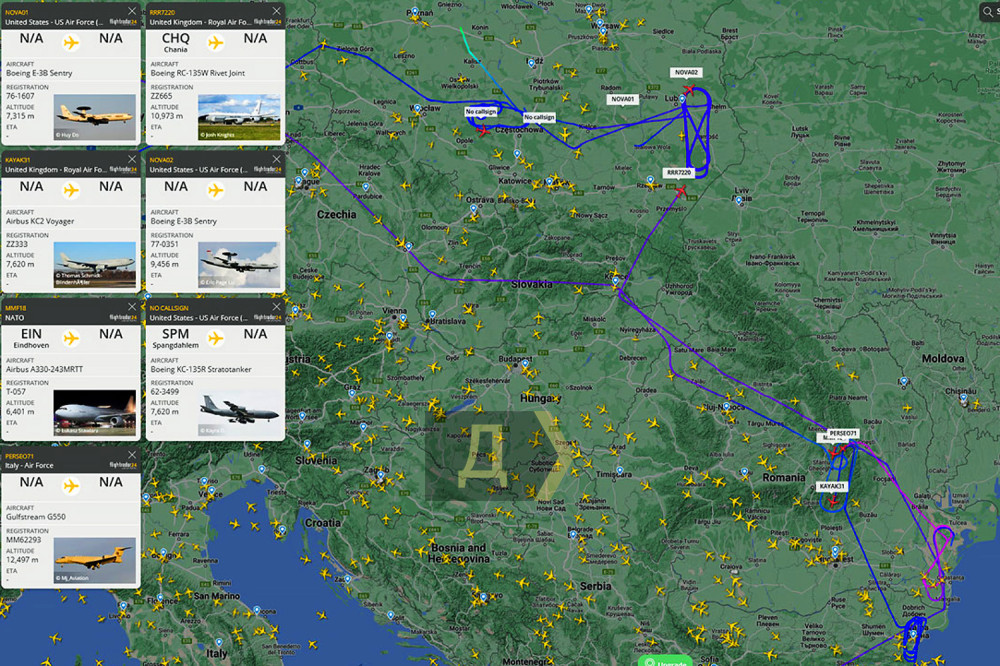
Task: Dismiss the MMF18 NATO flight card
Action: (x=133, y=308)
